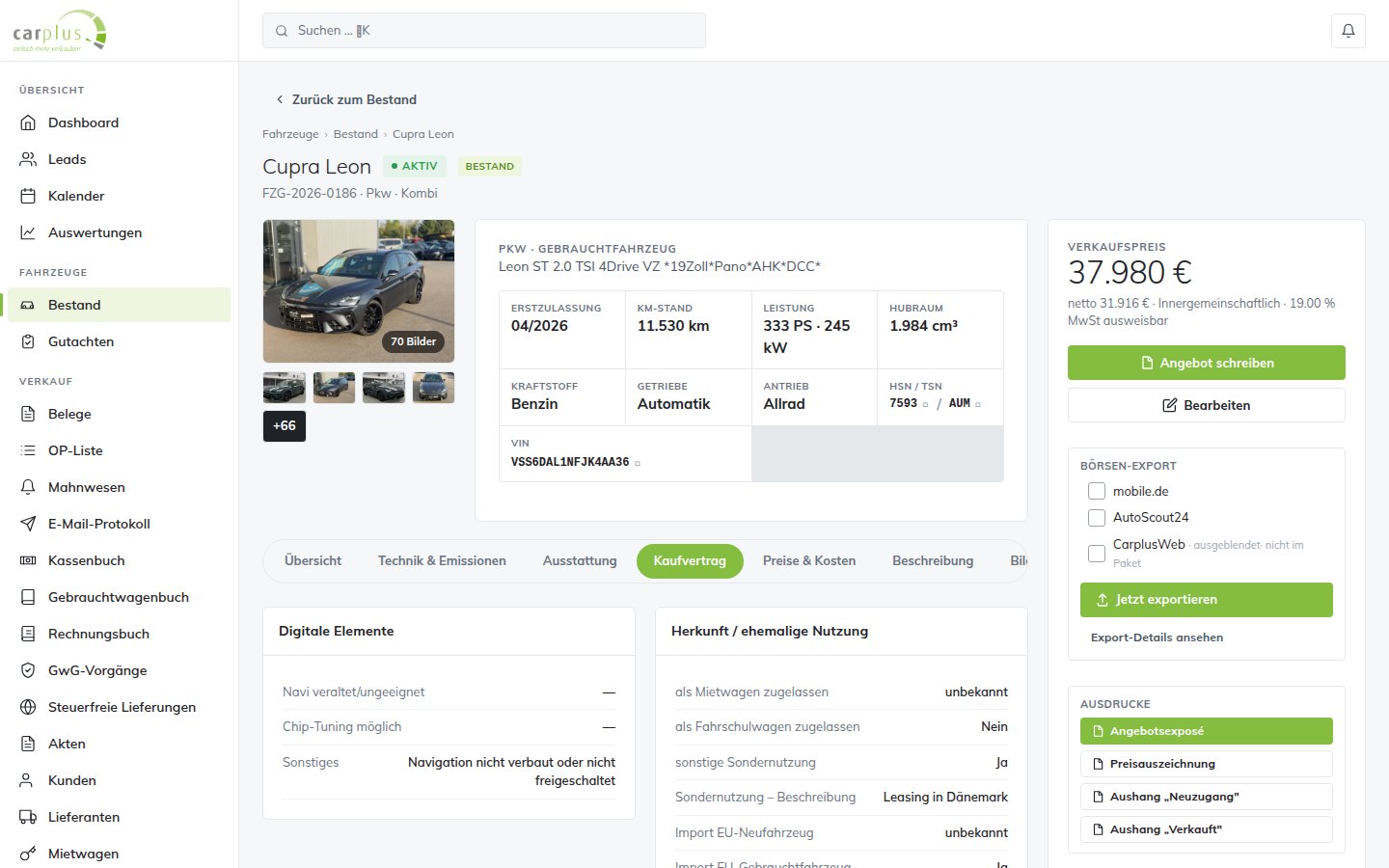The image size is (1389, 868).
Task: Print the Angebotsexposé
Action: [1206, 731]
